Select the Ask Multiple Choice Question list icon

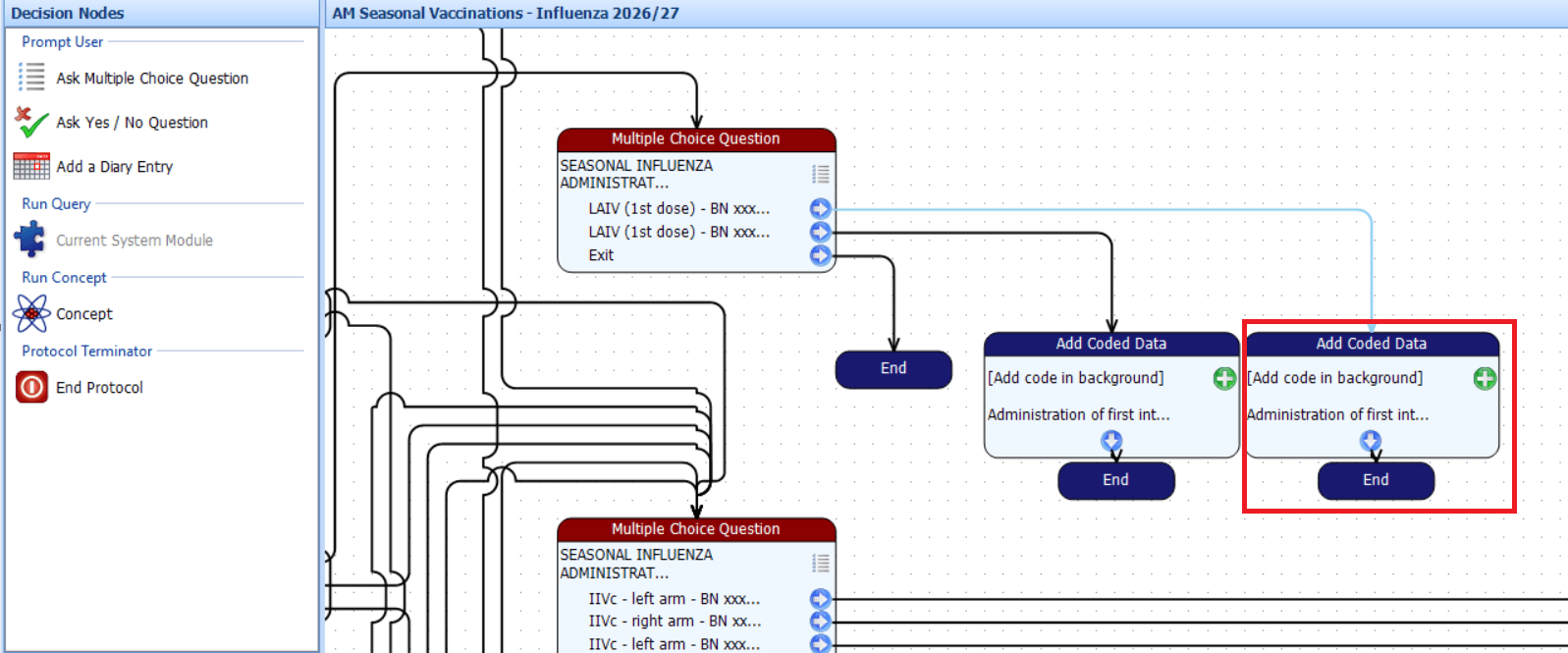click(x=31, y=78)
